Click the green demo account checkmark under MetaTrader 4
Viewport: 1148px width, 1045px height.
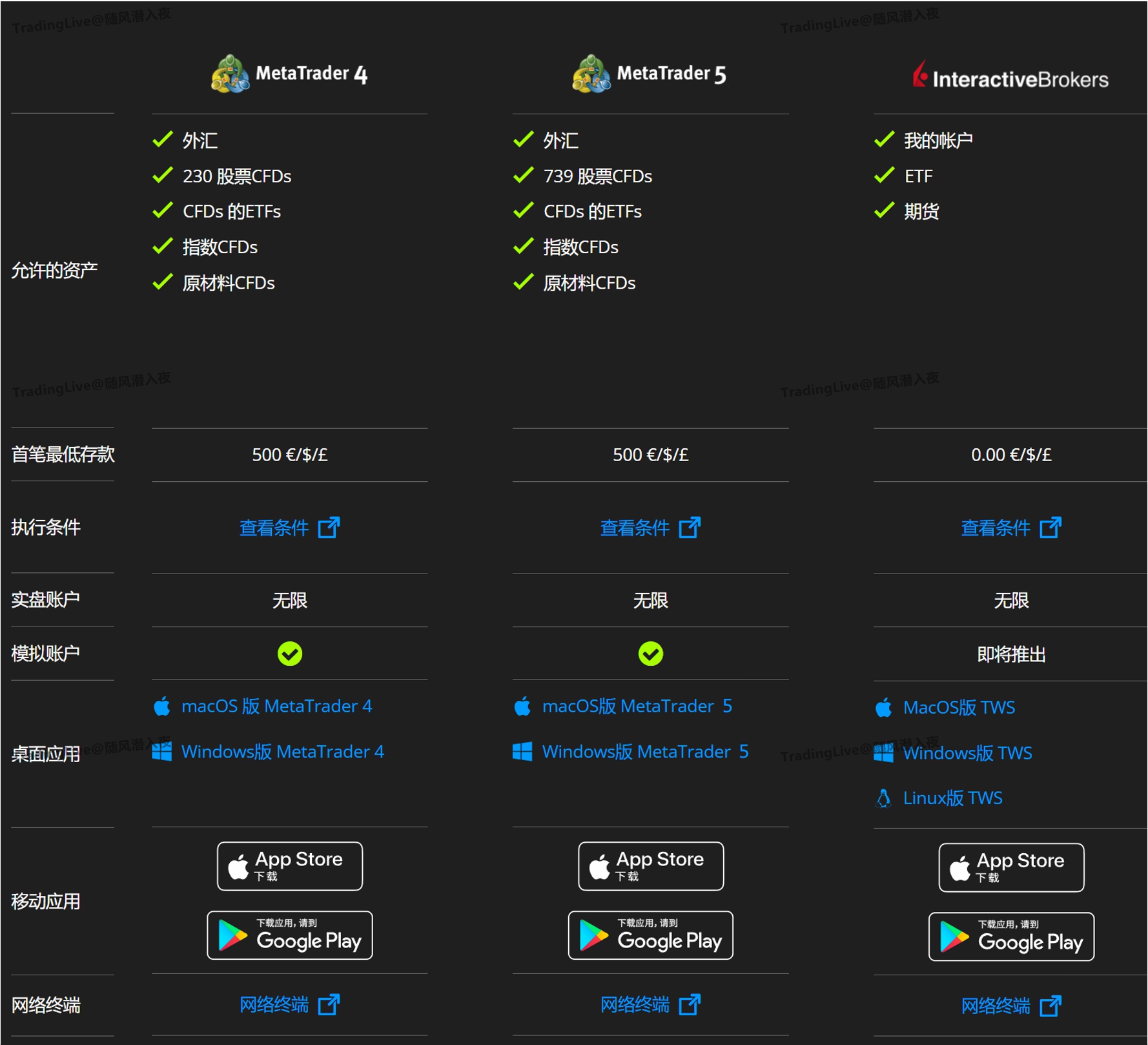[x=289, y=653]
